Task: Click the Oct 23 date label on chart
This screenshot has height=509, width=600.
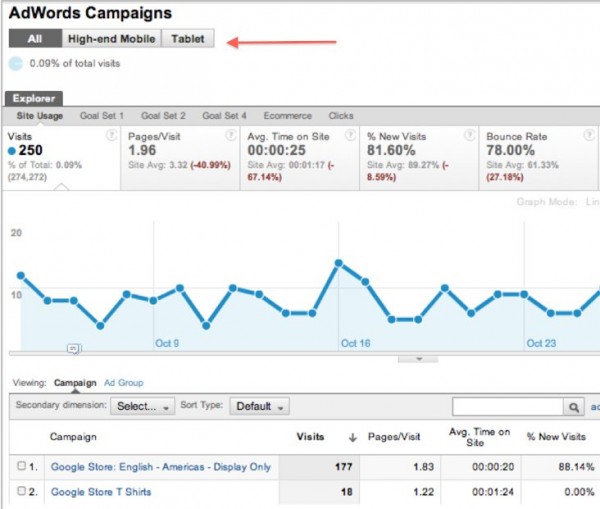Action: pos(541,343)
